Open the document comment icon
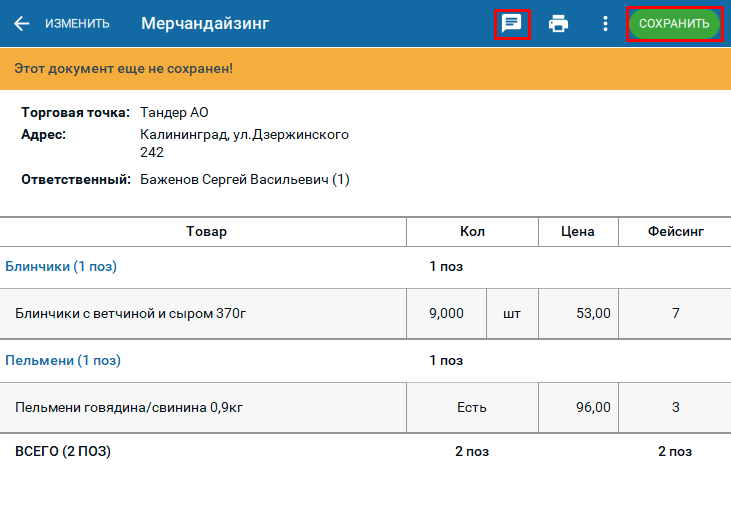This screenshot has height=527, width=731. pyautogui.click(x=511, y=23)
